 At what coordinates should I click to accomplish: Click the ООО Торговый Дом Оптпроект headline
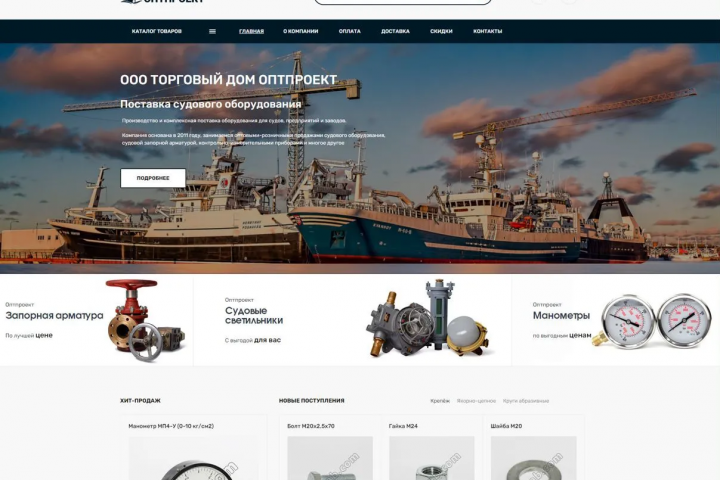[x=229, y=80]
